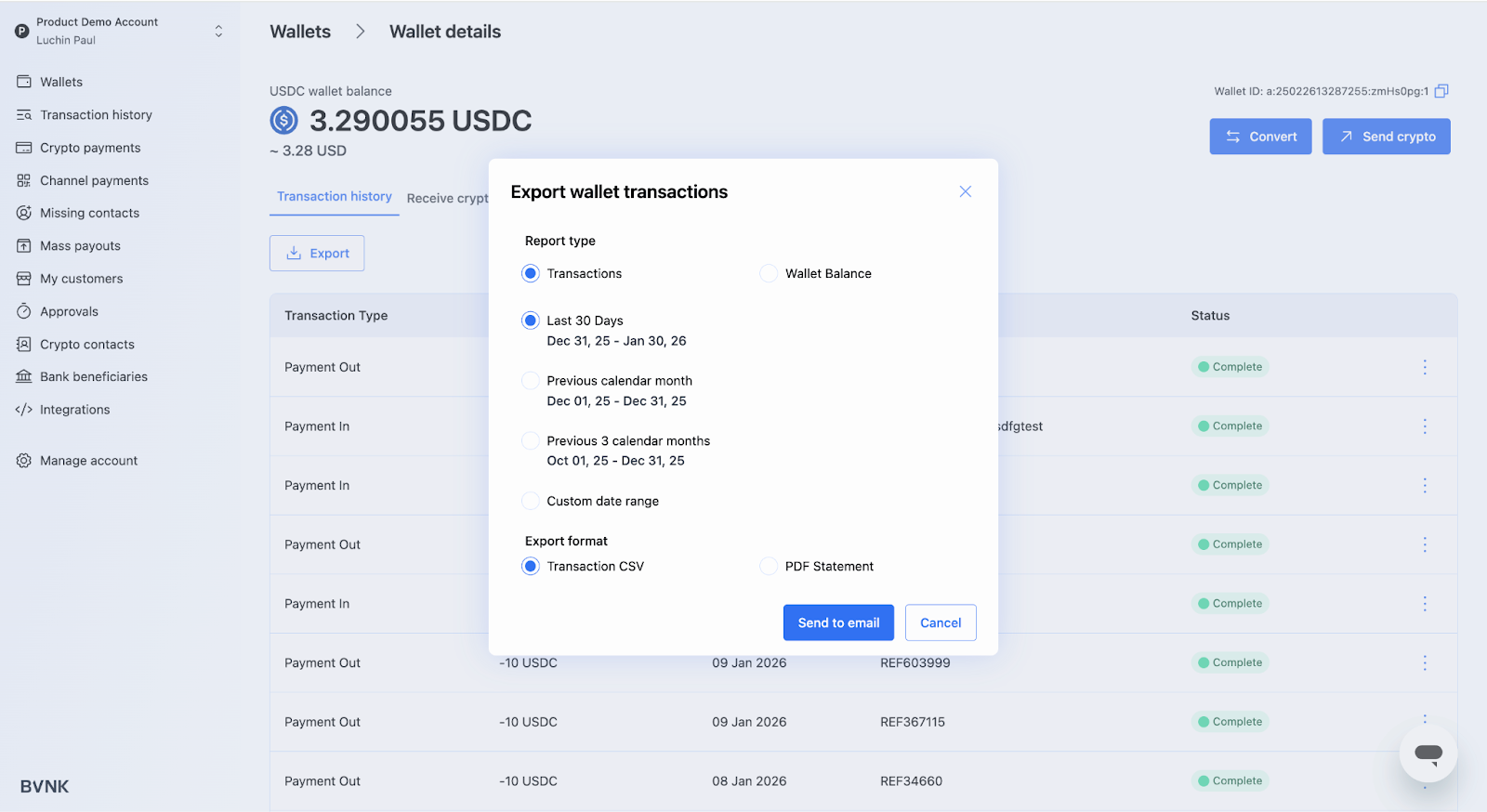Click Send to email button
Viewport: 1487px width, 812px height.
click(x=838, y=622)
